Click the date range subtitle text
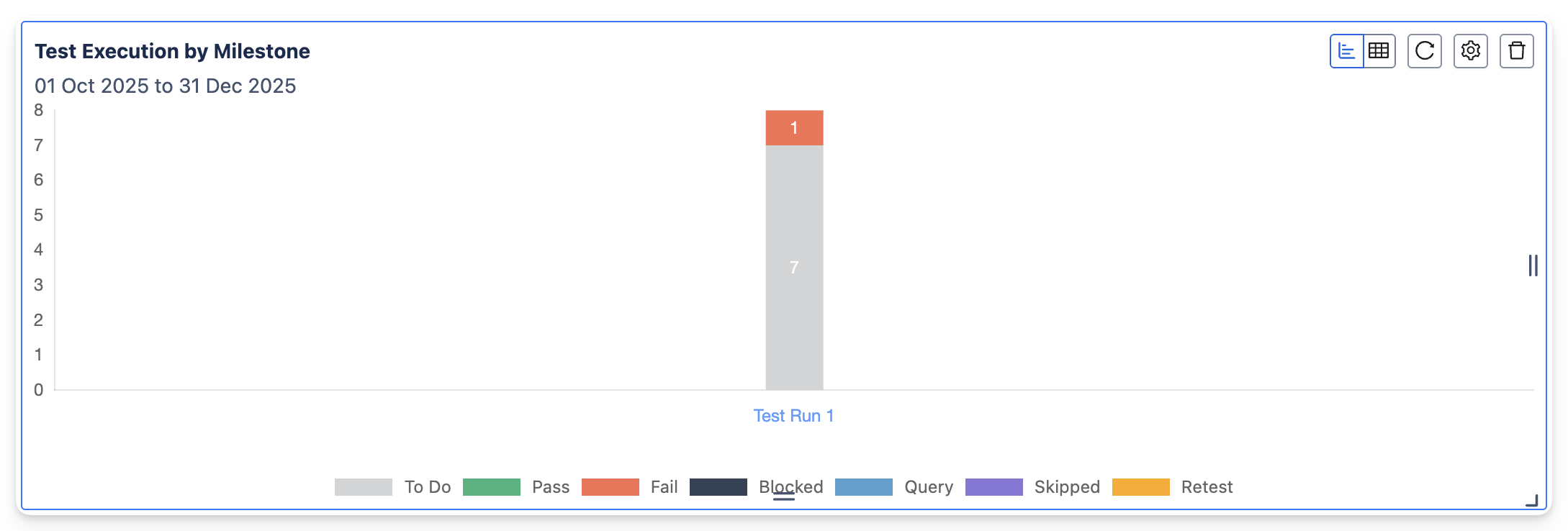Viewport: 1568px width, 531px height. [165, 86]
